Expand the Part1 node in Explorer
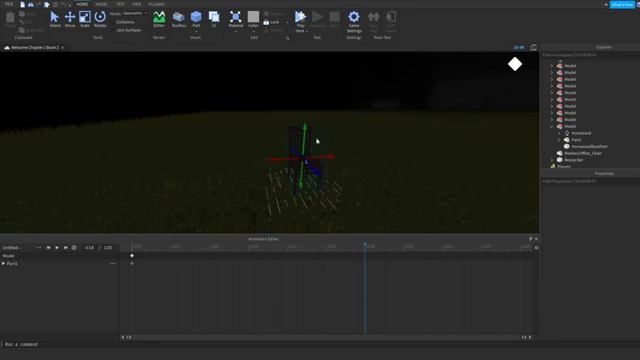 [x=559, y=140]
